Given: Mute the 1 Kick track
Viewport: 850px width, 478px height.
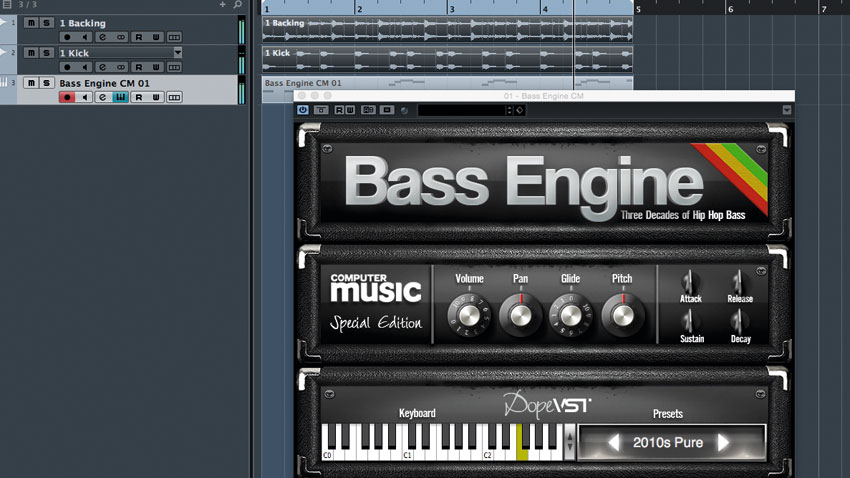Looking at the screenshot, I should point(31,53).
